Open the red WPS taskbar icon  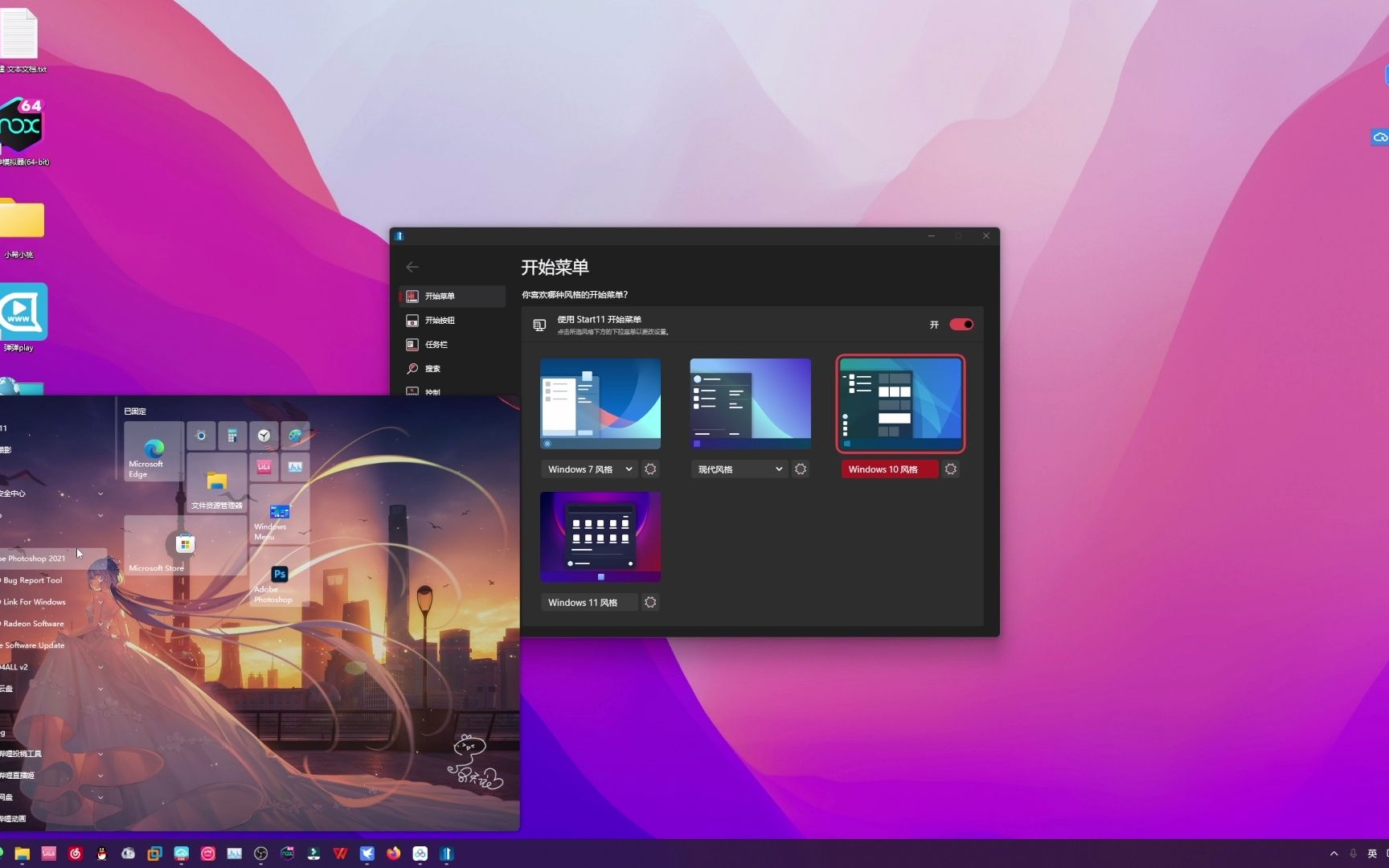340,854
